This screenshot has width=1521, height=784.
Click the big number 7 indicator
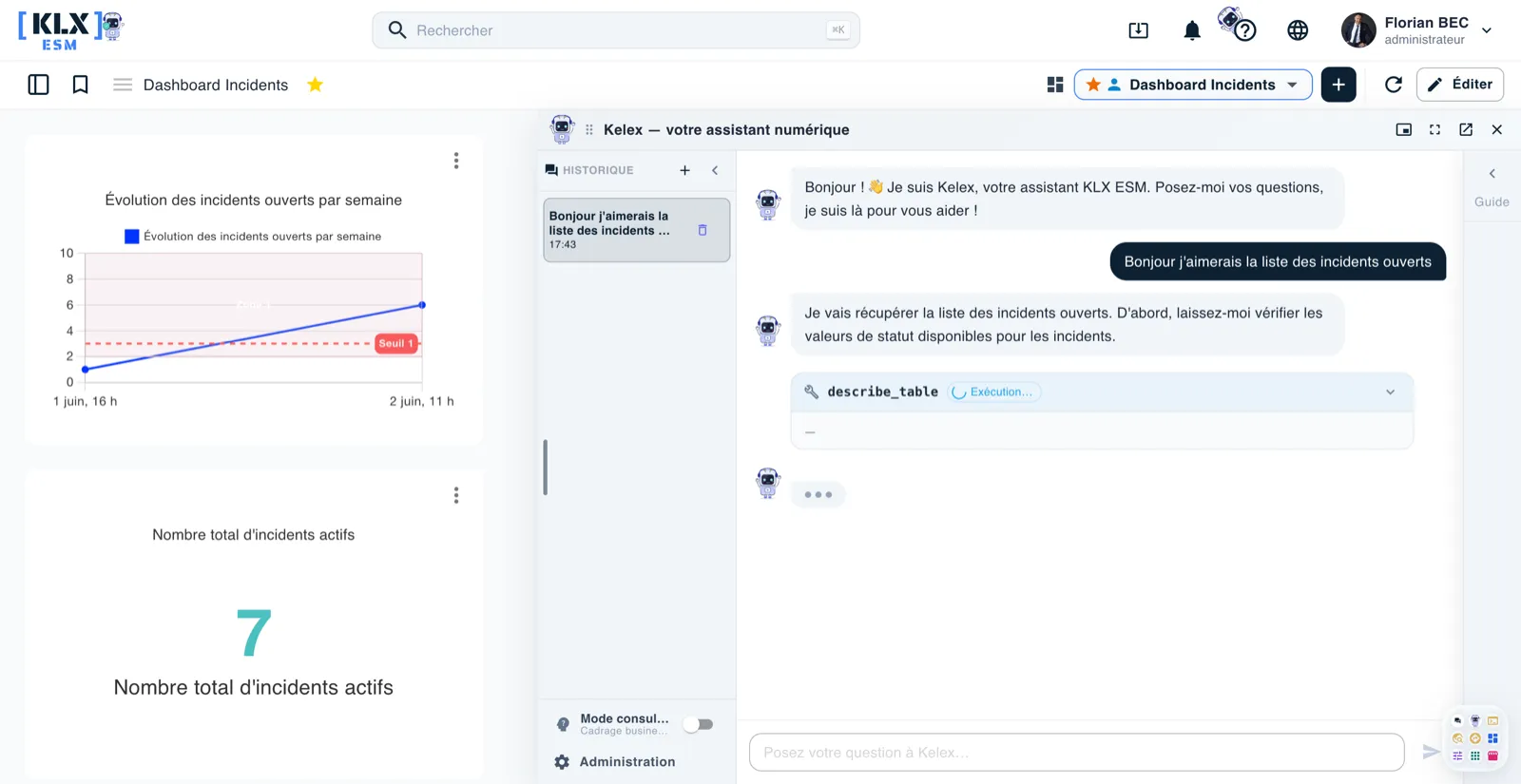(x=254, y=633)
